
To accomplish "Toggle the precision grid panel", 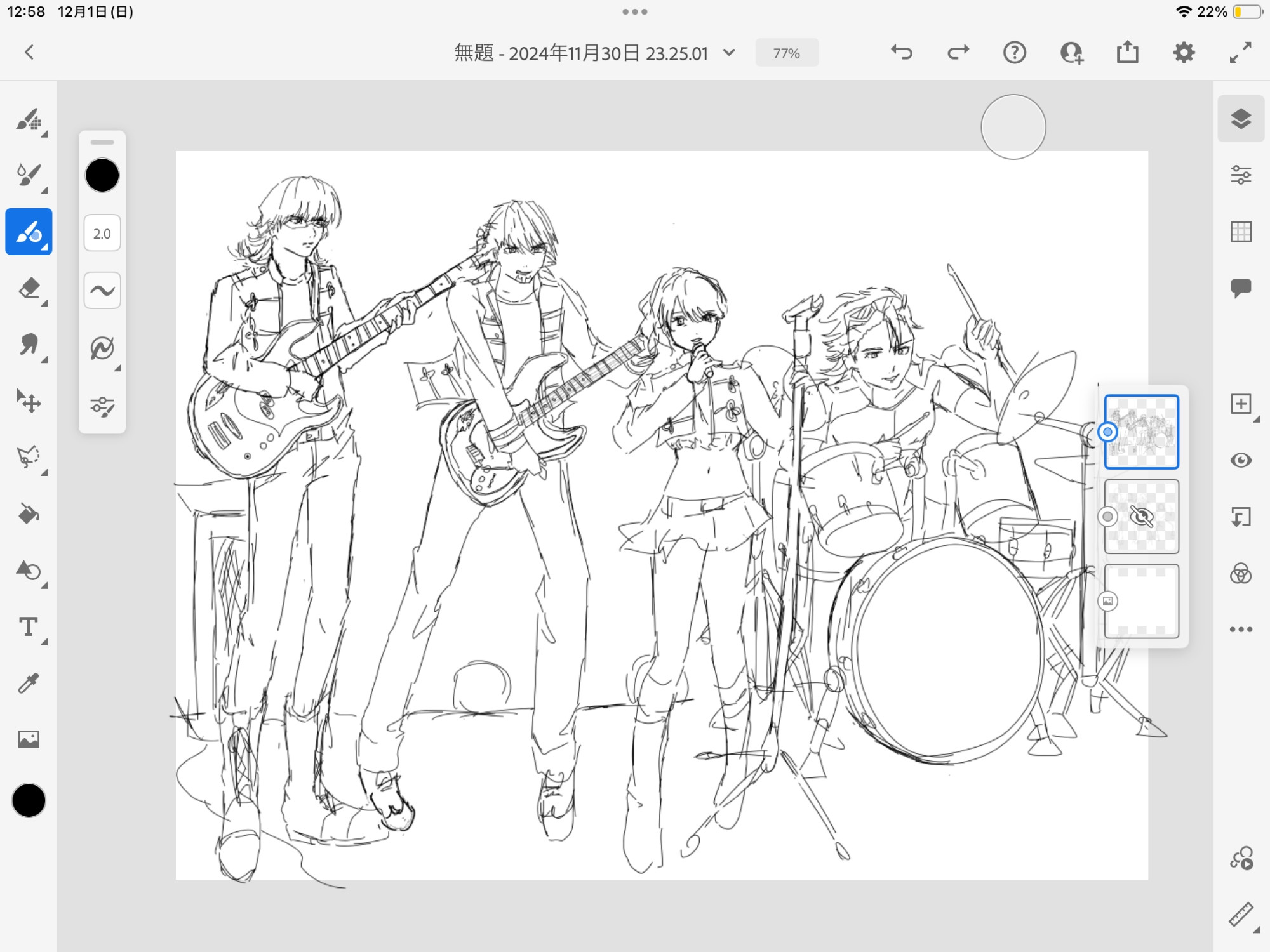I will pos(1241,232).
